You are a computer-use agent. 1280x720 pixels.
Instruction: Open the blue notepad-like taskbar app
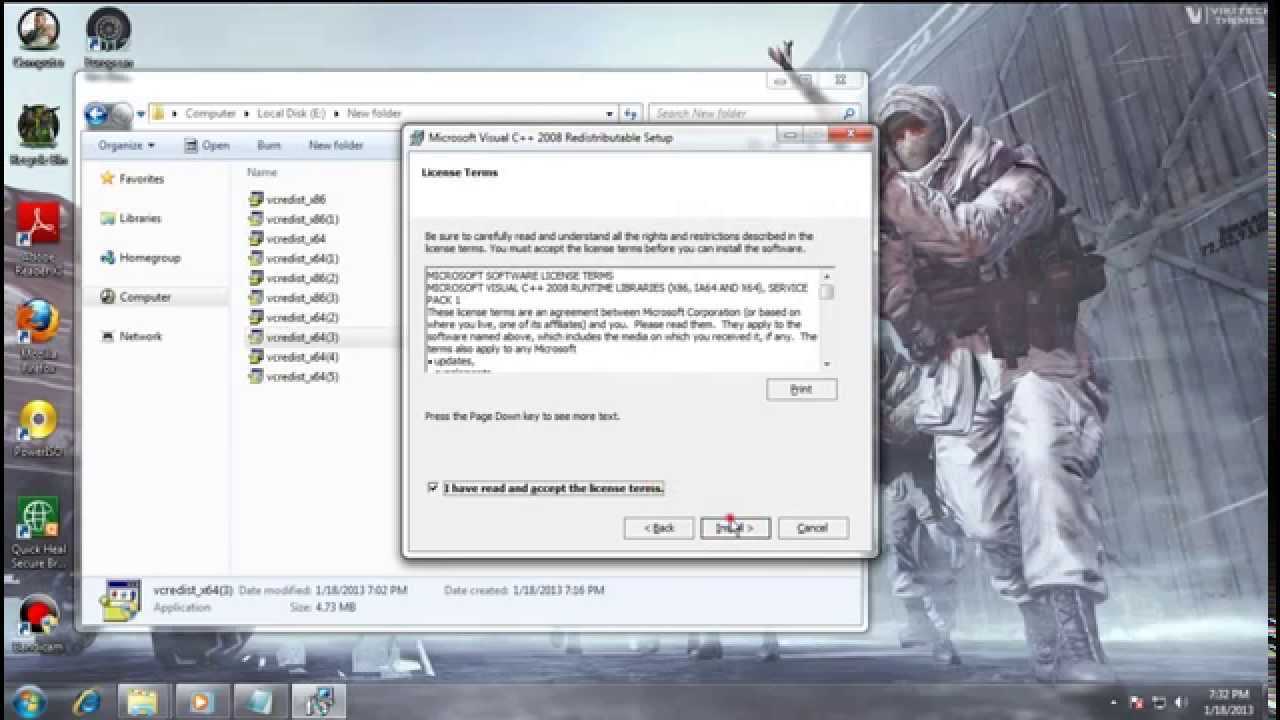pyautogui.click(x=260, y=700)
